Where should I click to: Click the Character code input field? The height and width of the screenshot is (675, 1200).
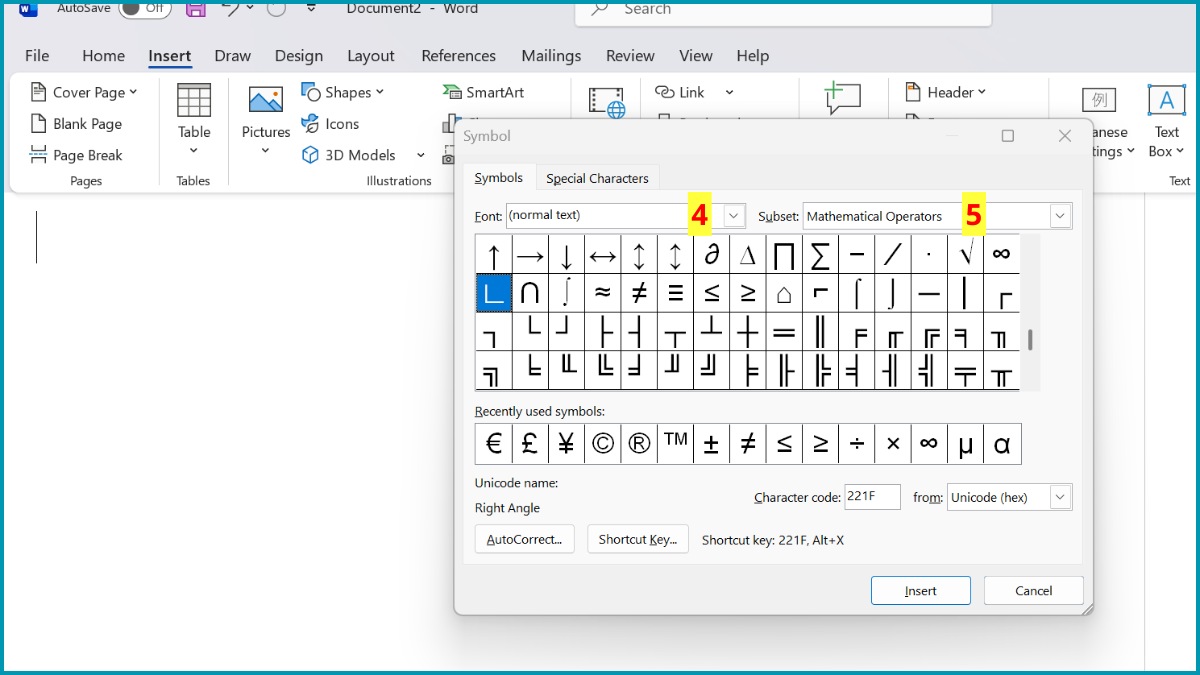tap(872, 497)
